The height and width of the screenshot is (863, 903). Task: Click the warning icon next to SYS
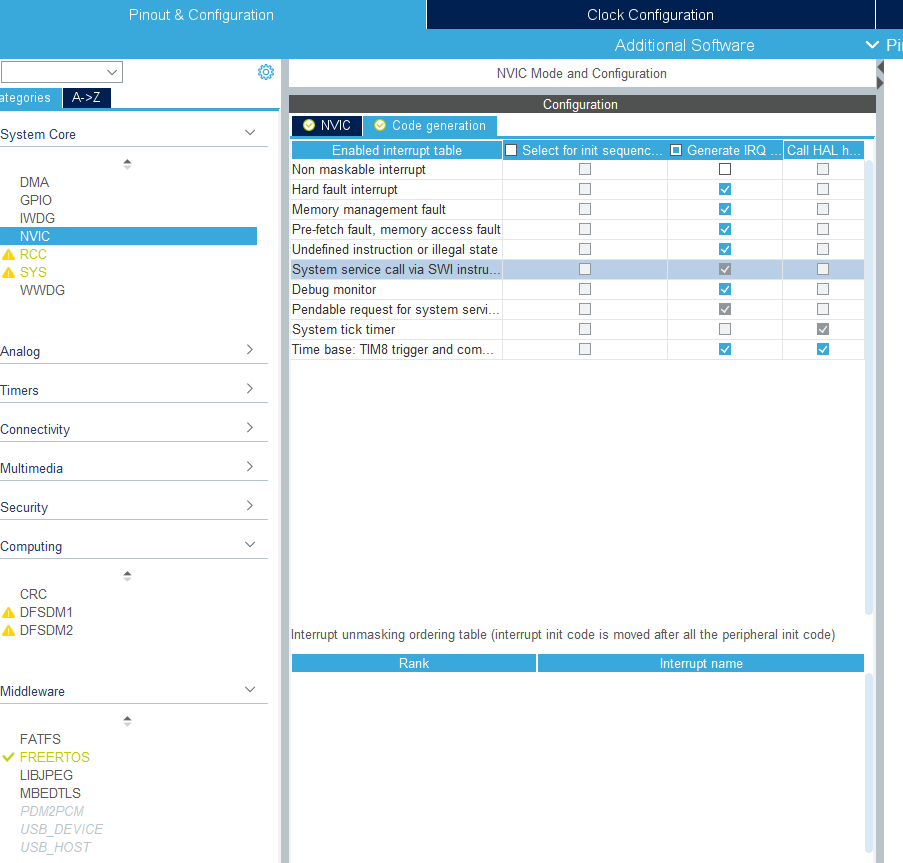[9, 272]
